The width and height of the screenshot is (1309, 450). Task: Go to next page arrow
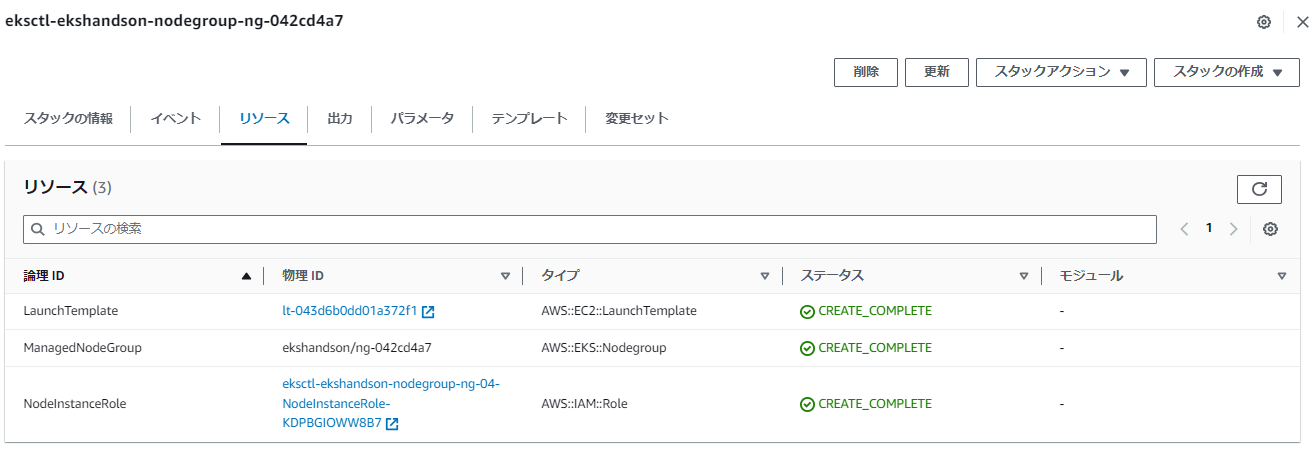pos(1233,229)
